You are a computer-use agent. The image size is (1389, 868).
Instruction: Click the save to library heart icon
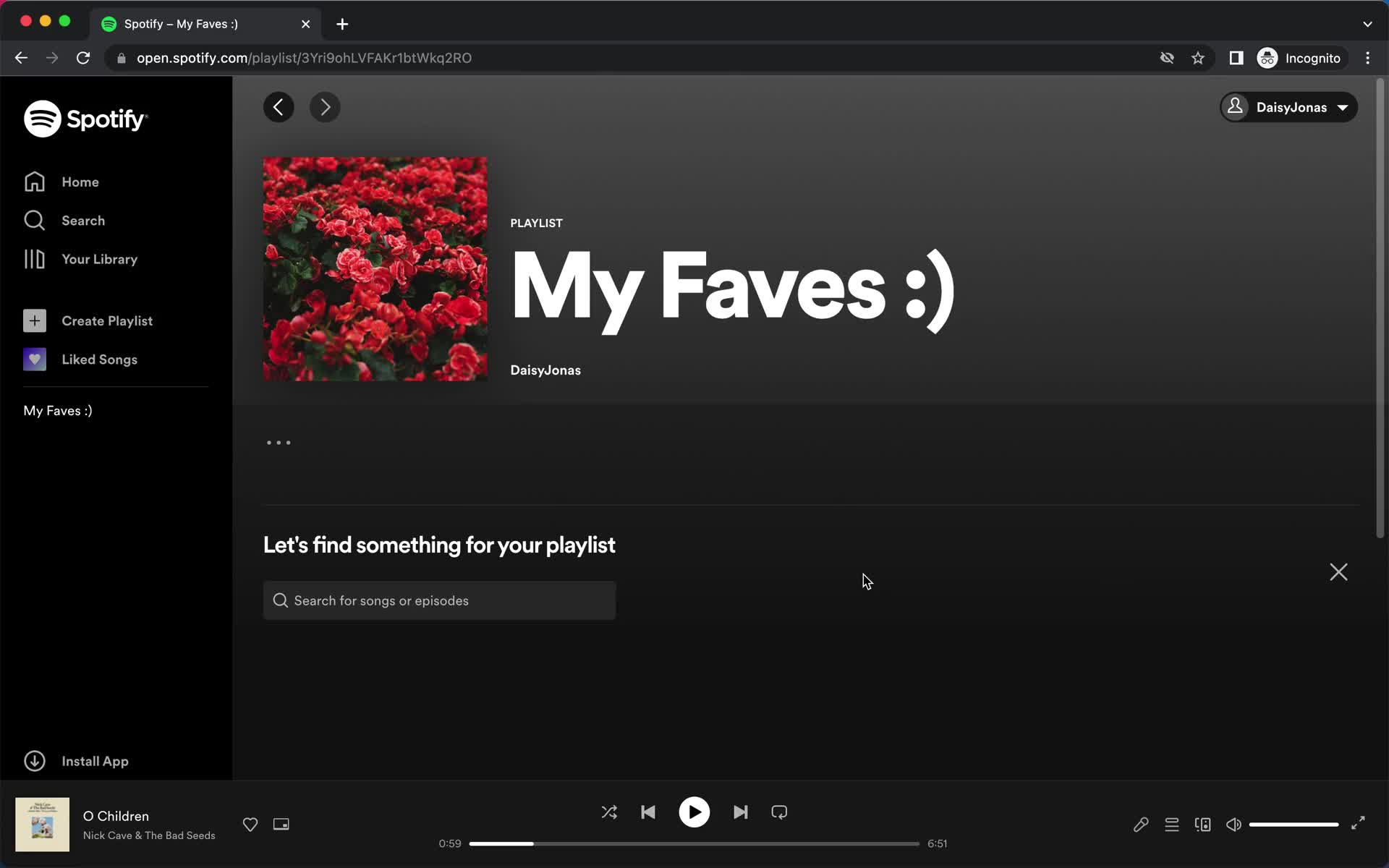point(250,823)
